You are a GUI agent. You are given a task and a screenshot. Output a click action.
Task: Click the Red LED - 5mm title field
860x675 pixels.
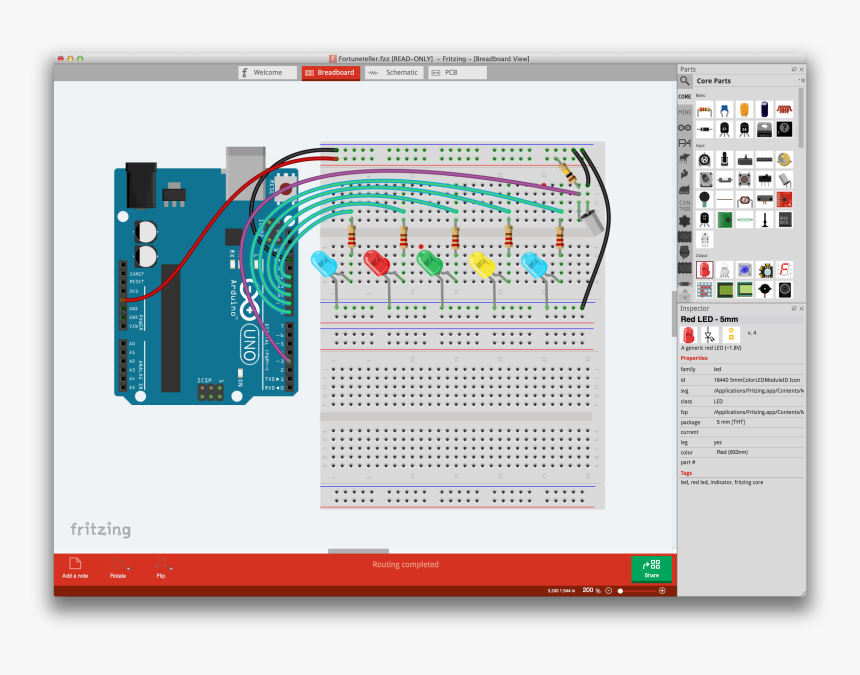[x=742, y=319]
